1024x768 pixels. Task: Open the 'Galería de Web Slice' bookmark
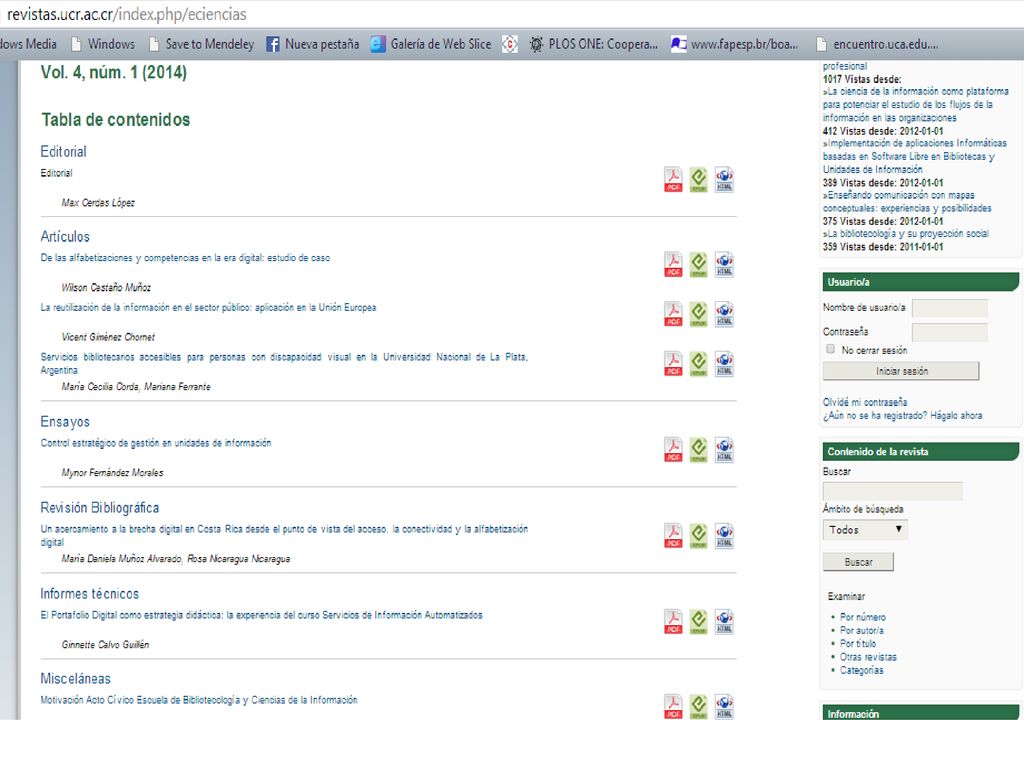coord(431,44)
